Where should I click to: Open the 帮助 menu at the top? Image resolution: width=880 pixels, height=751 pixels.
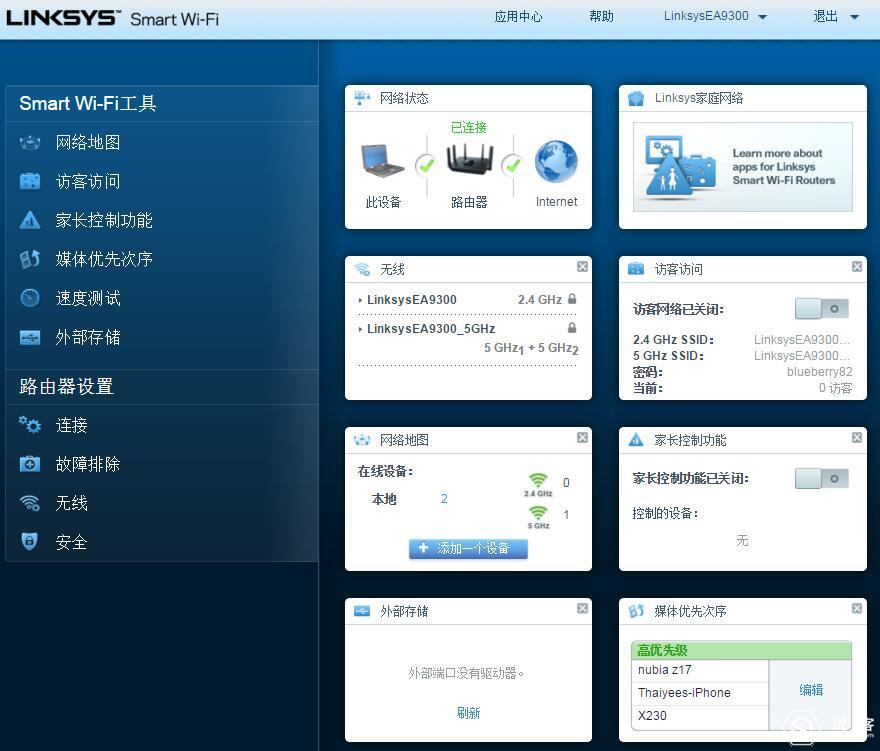(601, 16)
